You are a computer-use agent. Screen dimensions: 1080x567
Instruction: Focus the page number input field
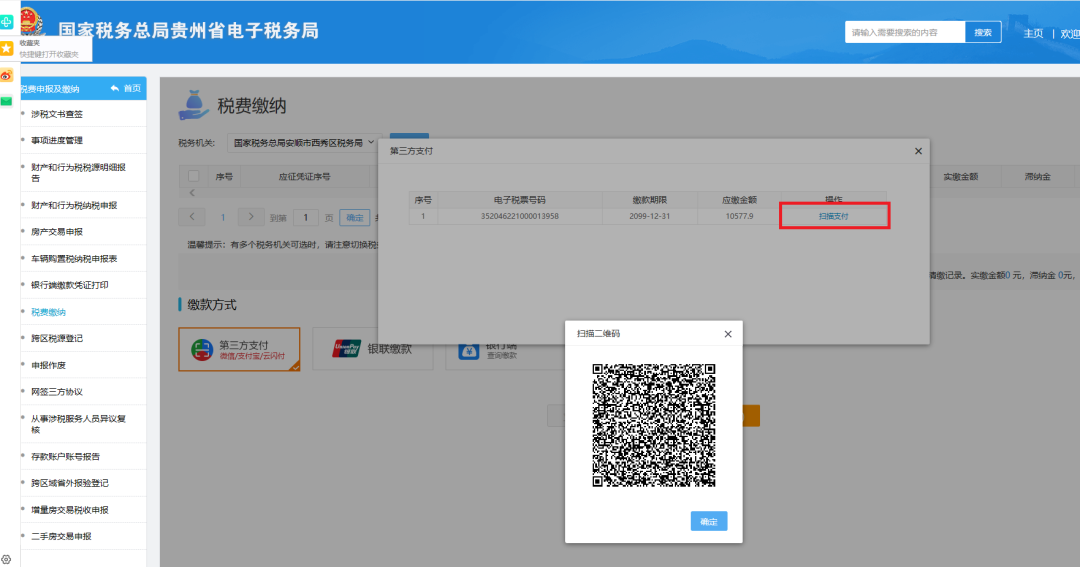(305, 218)
